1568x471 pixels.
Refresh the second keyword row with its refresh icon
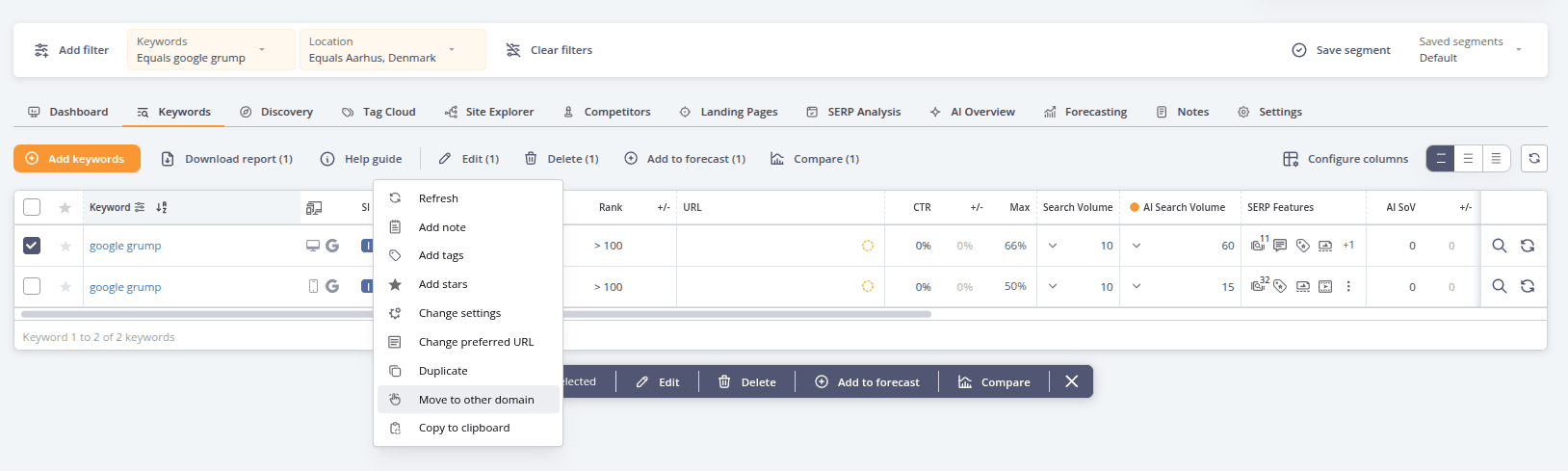(1528, 286)
